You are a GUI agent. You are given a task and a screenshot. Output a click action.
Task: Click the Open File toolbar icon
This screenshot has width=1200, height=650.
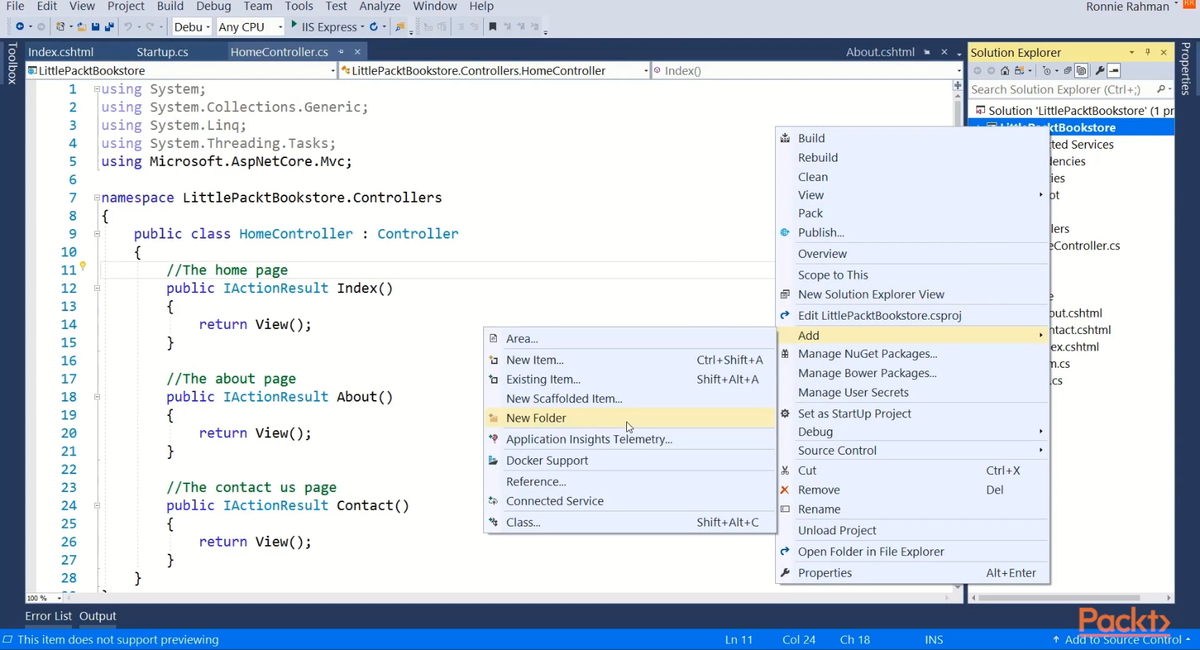[x=82, y=27]
